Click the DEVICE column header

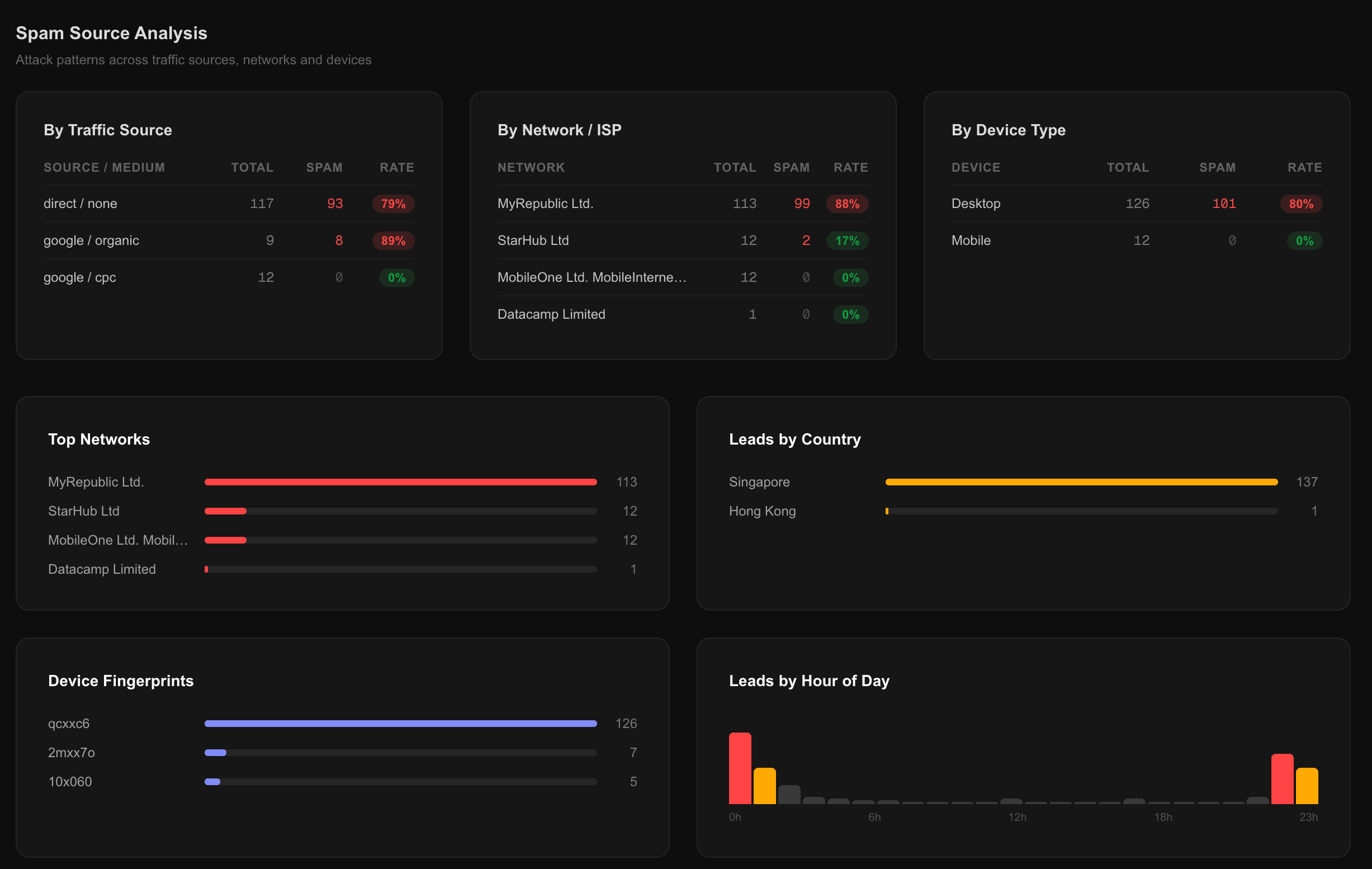point(976,168)
